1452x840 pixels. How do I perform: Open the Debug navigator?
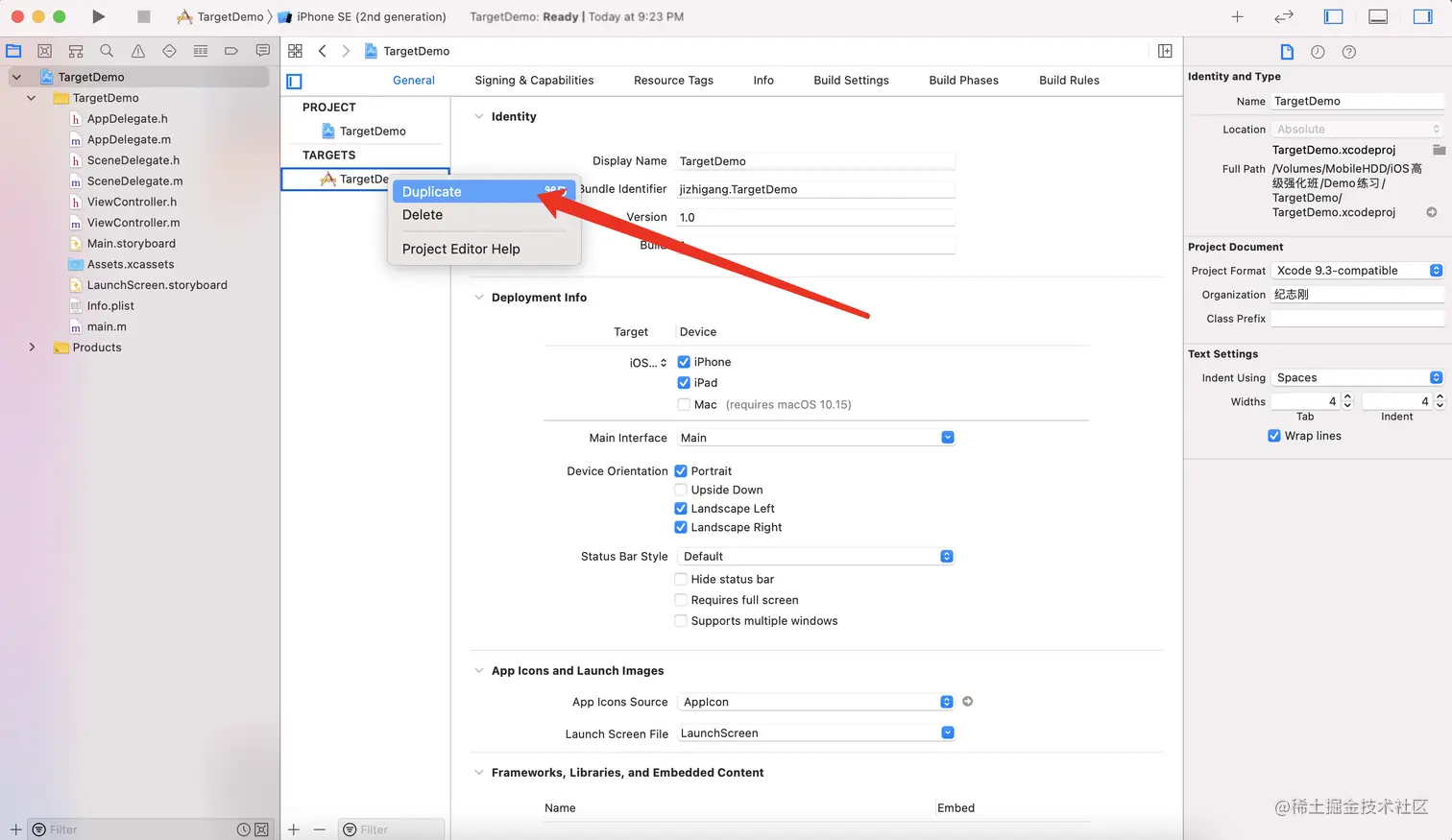pos(200,51)
